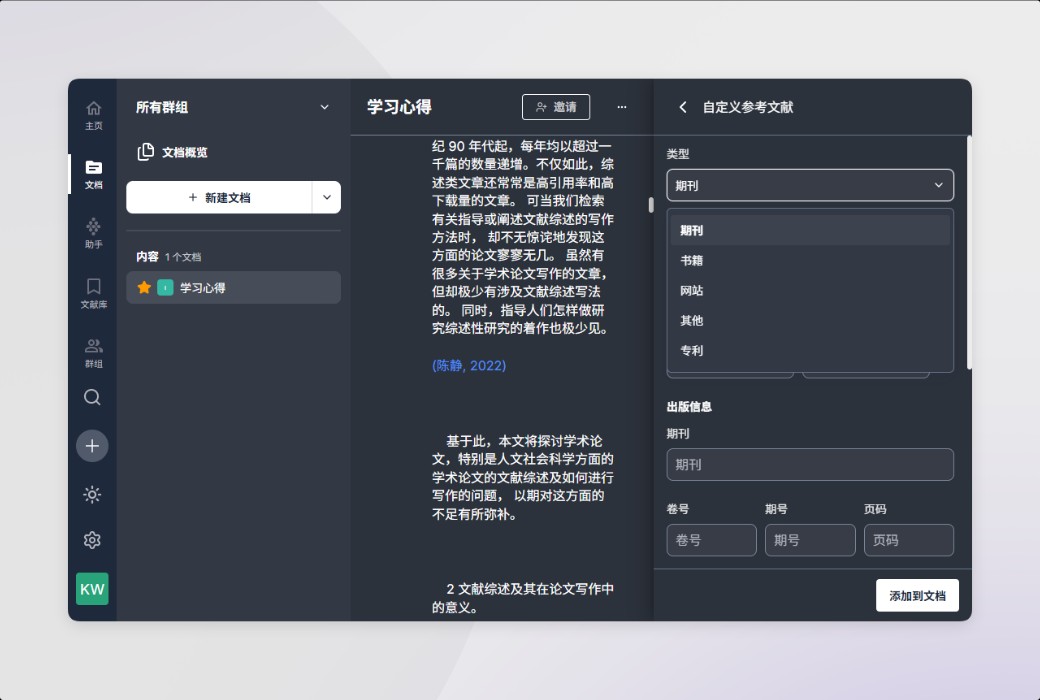Click heading 2 文献综述及其在论文写作中的意义

523,598
